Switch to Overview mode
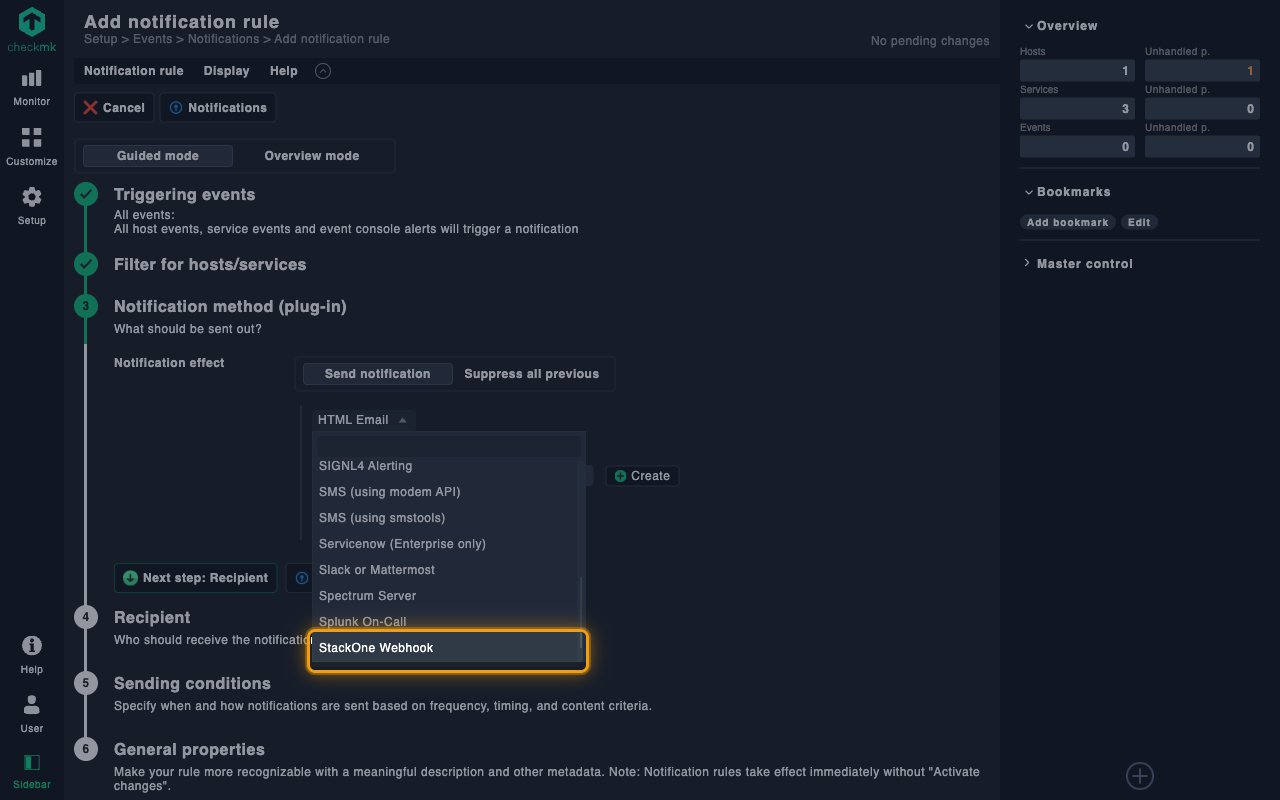 (312, 156)
